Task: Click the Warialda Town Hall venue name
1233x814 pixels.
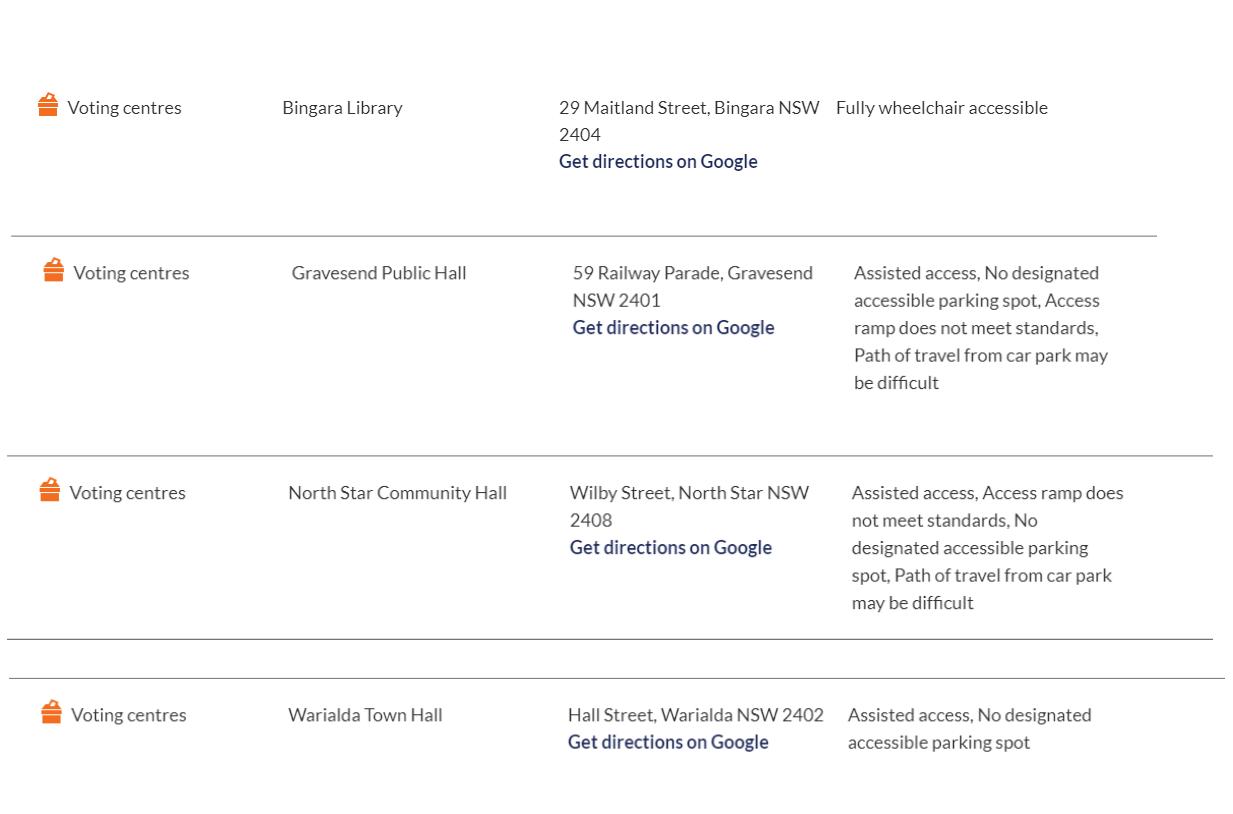Action: (x=365, y=714)
